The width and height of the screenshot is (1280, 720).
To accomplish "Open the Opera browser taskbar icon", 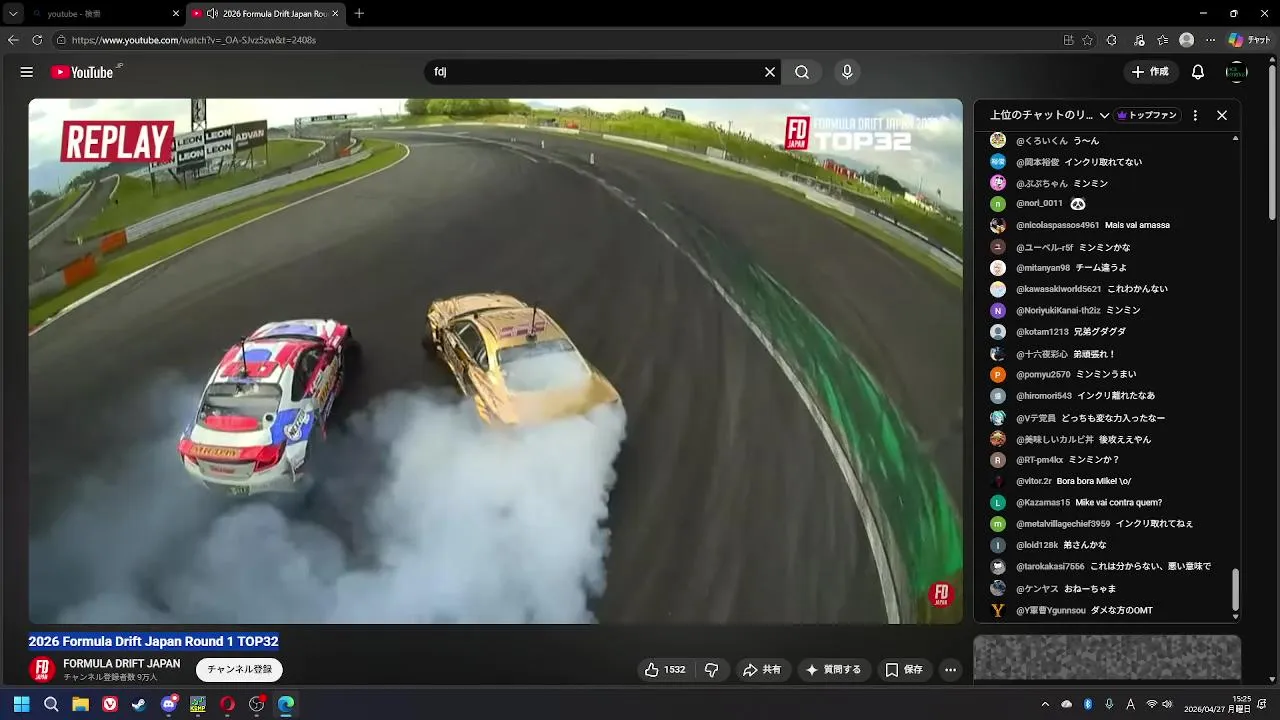I will click(227, 704).
